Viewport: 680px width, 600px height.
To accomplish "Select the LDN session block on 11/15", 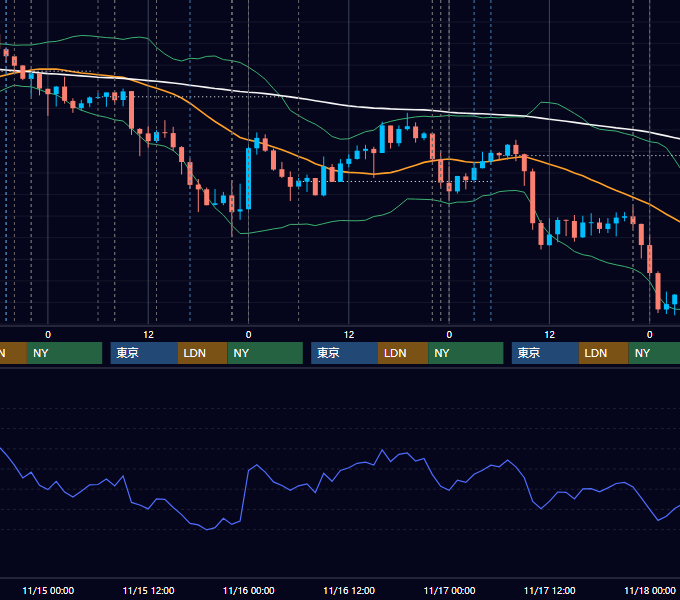I will coord(203,353).
